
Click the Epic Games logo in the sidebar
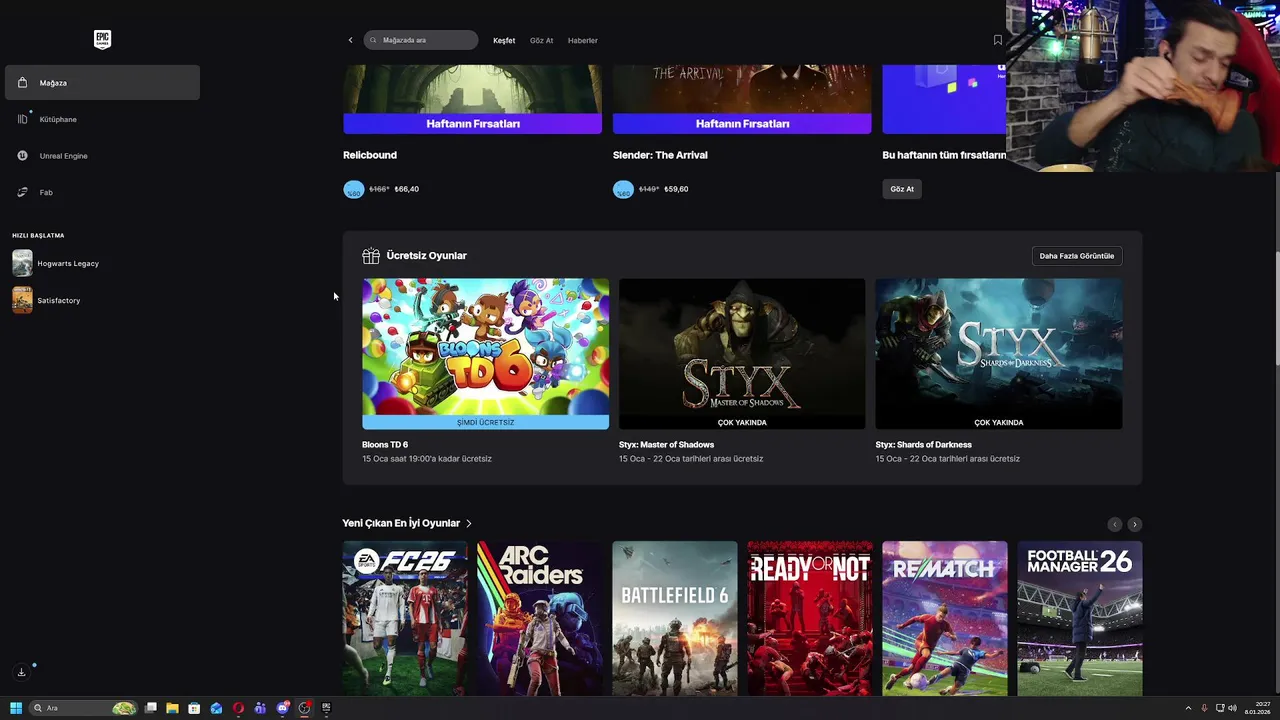pyautogui.click(x=102, y=39)
